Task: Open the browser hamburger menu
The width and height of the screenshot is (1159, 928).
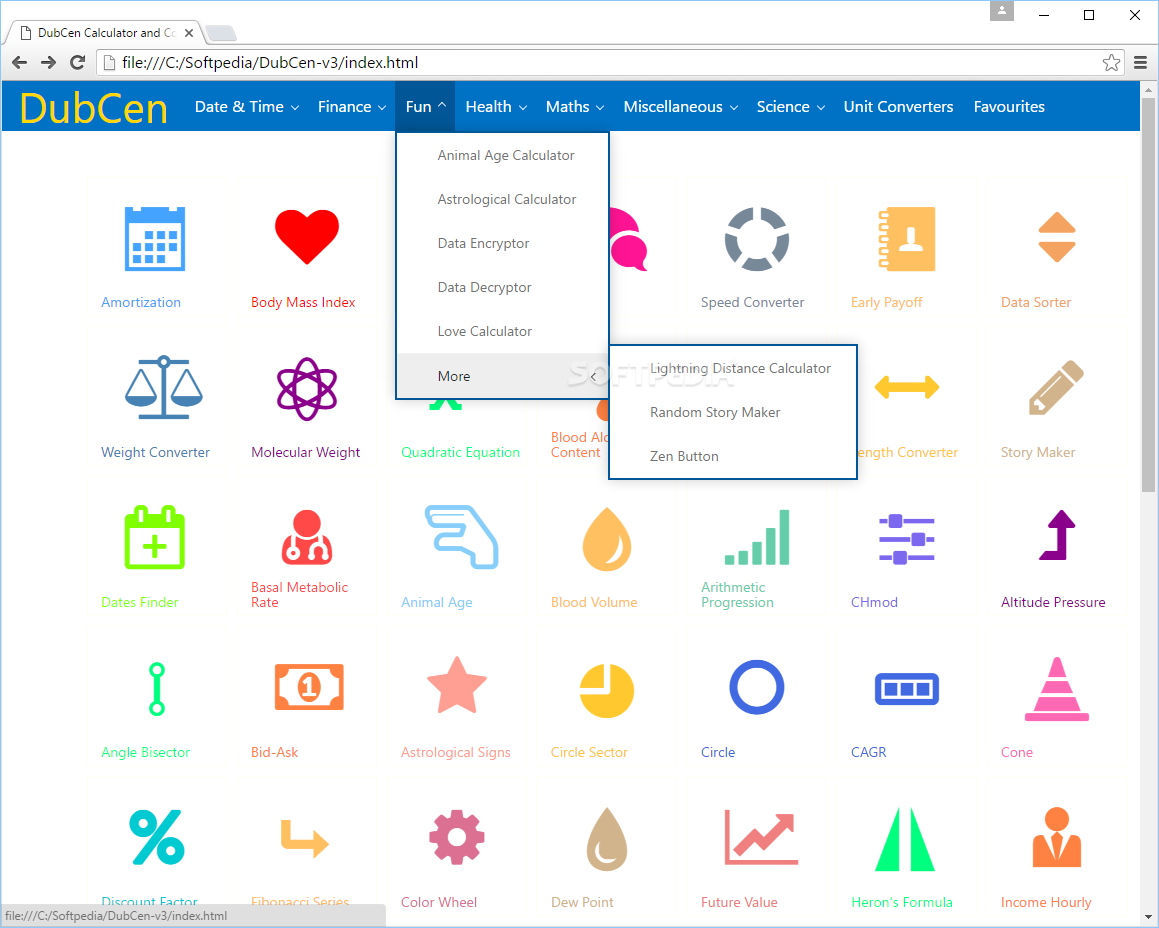Action: [1141, 63]
